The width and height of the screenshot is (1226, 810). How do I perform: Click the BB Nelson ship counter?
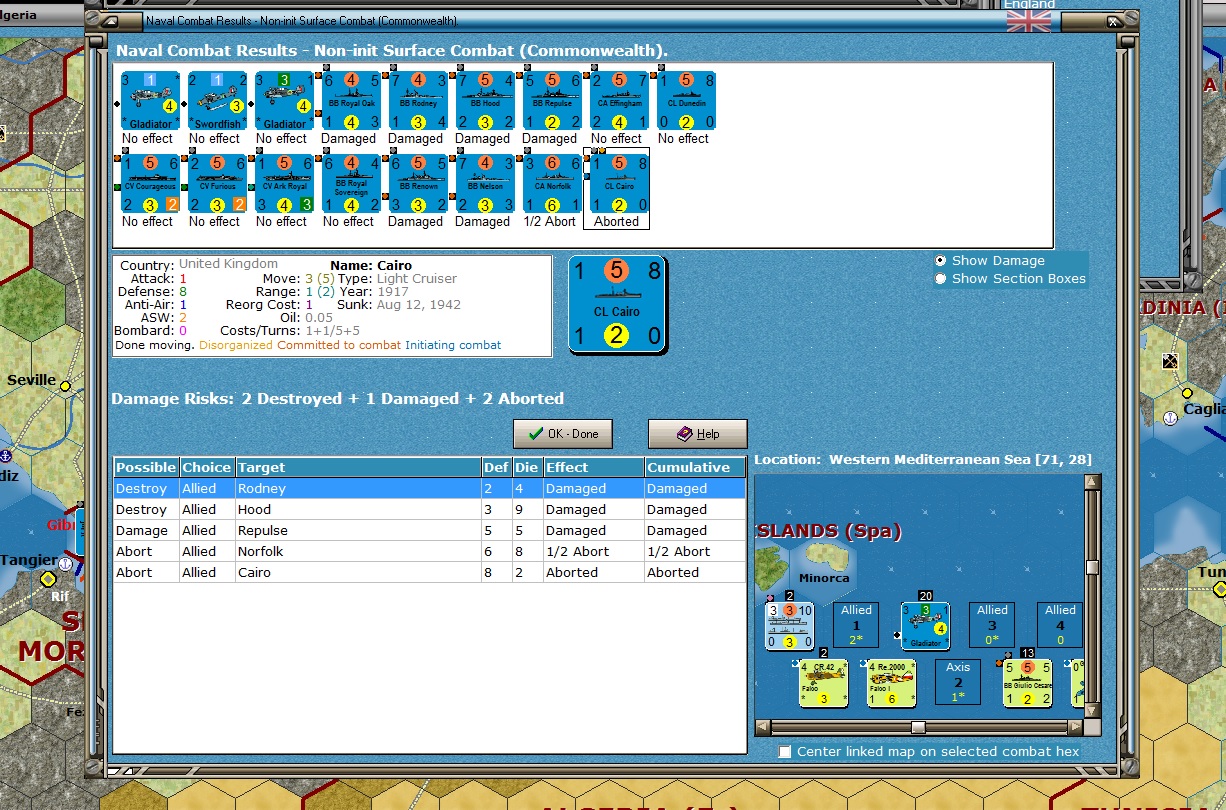point(483,183)
